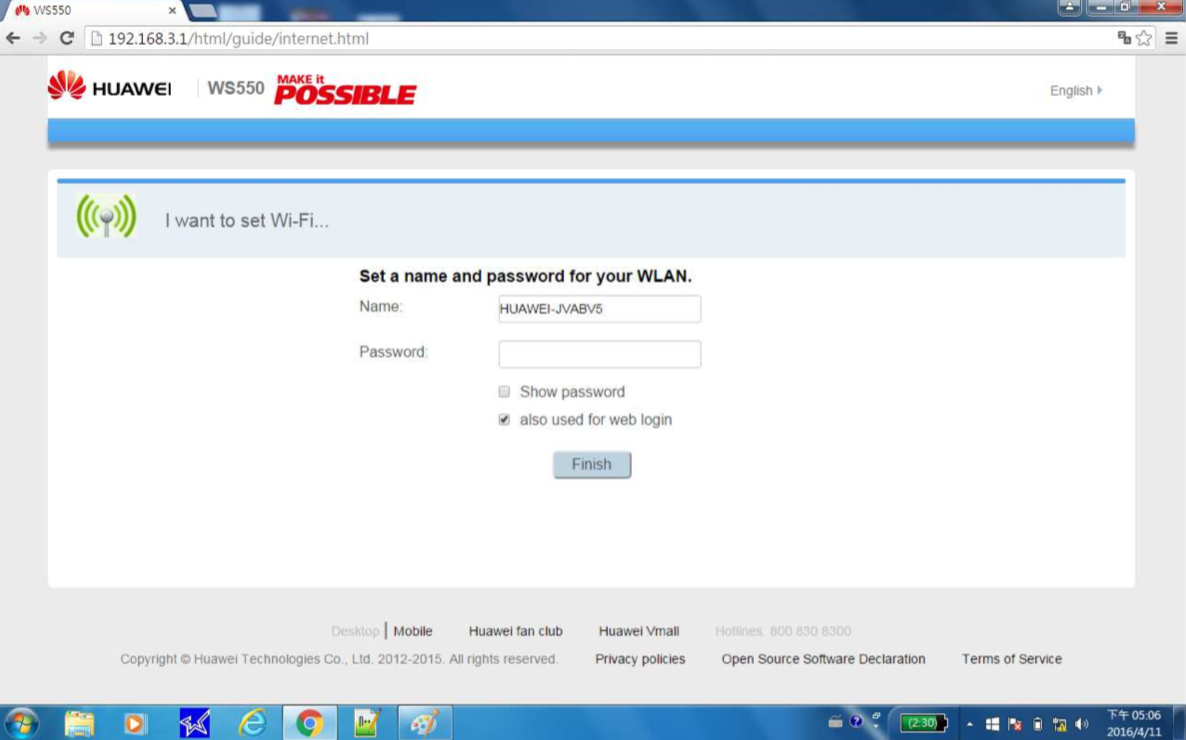Uncheck also used for web login
The image size is (1186, 740).
505,419
